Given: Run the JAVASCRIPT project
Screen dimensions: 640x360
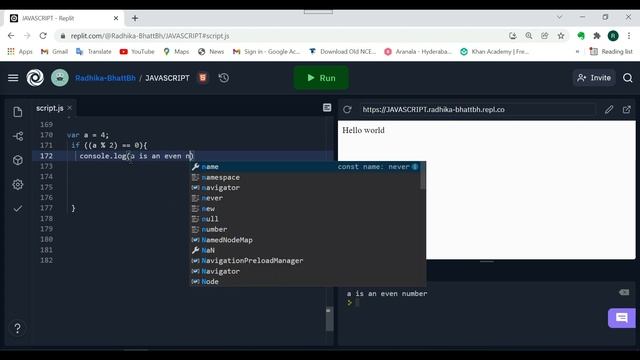Looking at the screenshot, I should click(321, 78).
